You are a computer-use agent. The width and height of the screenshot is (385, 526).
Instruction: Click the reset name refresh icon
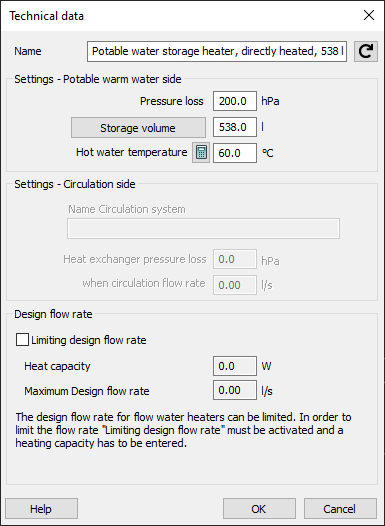point(366,51)
